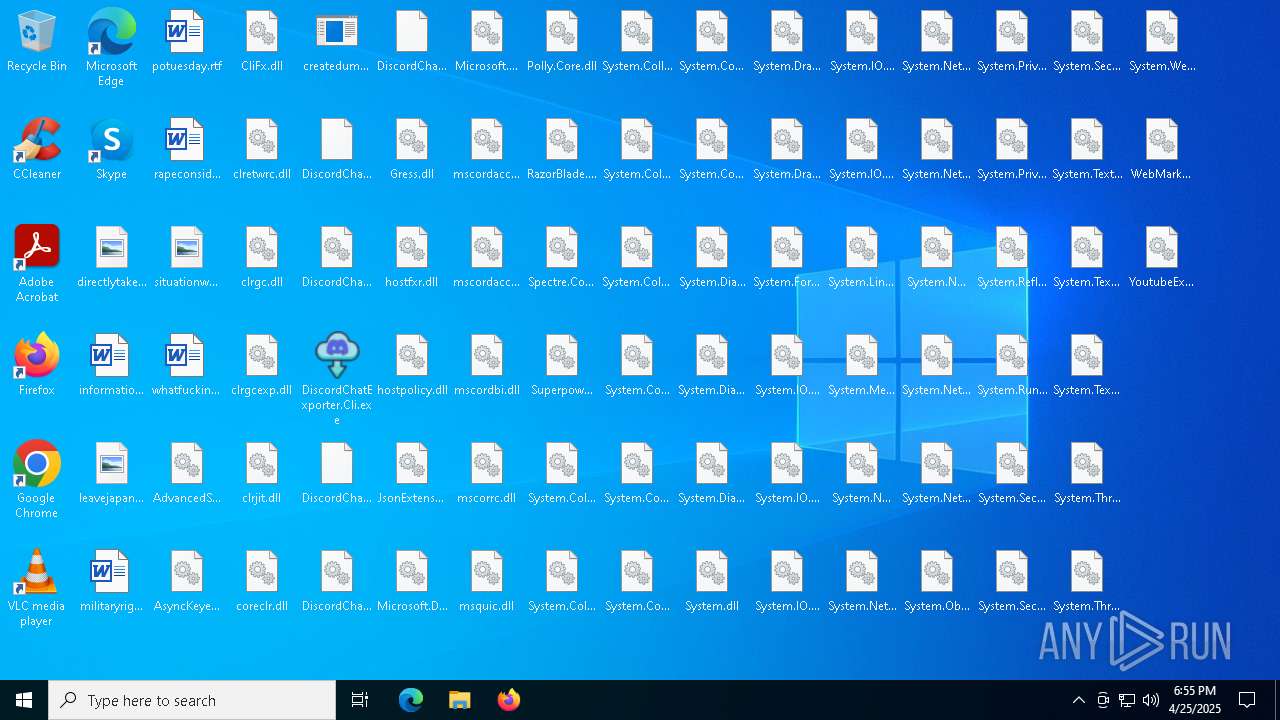This screenshot has width=1280, height=720.
Task: Select the situationw... image file
Action: (x=187, y=258)
